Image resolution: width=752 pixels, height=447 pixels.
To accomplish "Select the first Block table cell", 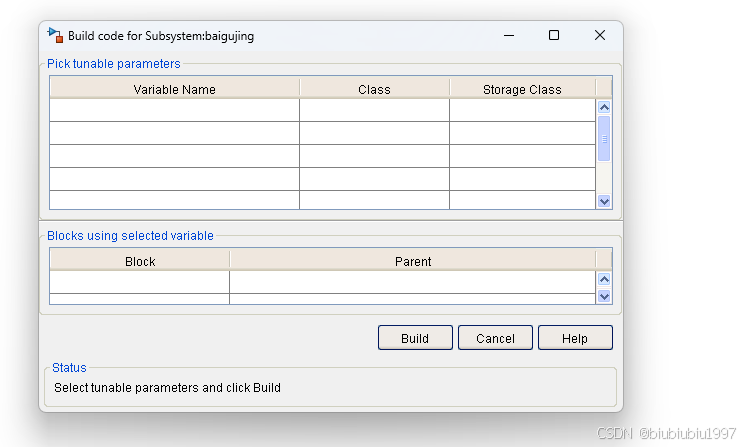I will pos(140,282).
